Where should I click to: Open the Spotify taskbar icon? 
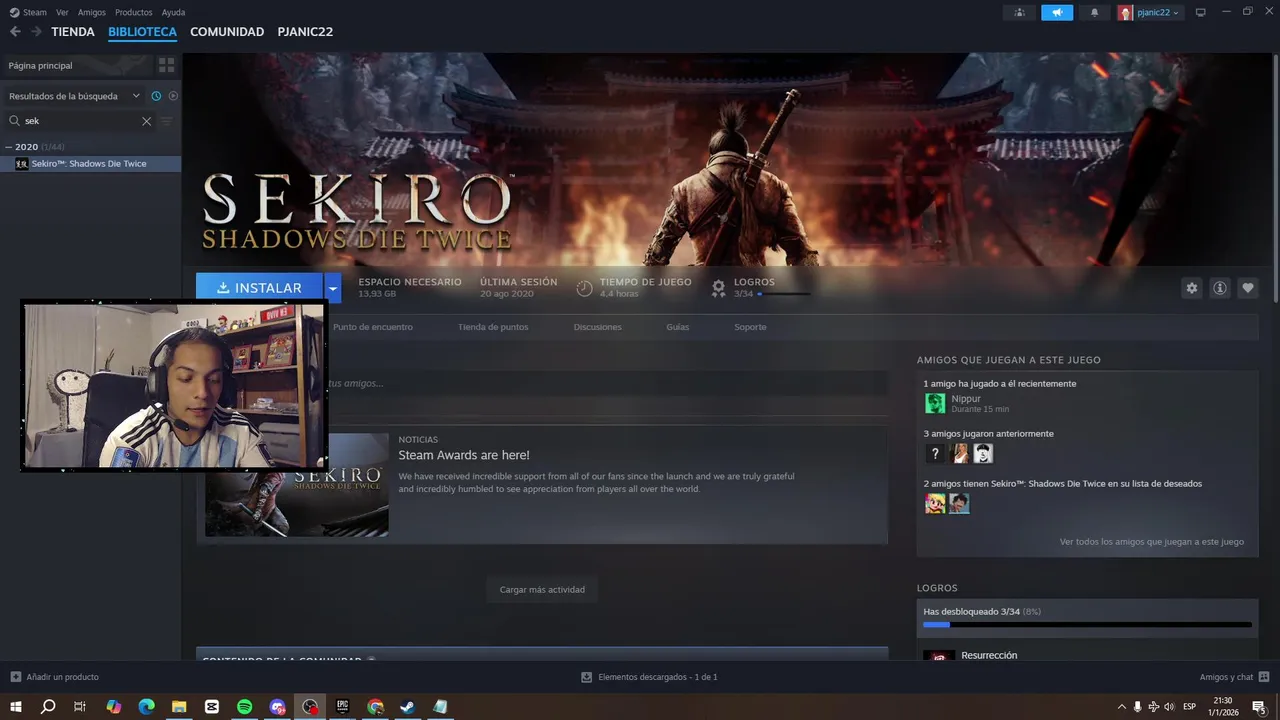(245, 706)
